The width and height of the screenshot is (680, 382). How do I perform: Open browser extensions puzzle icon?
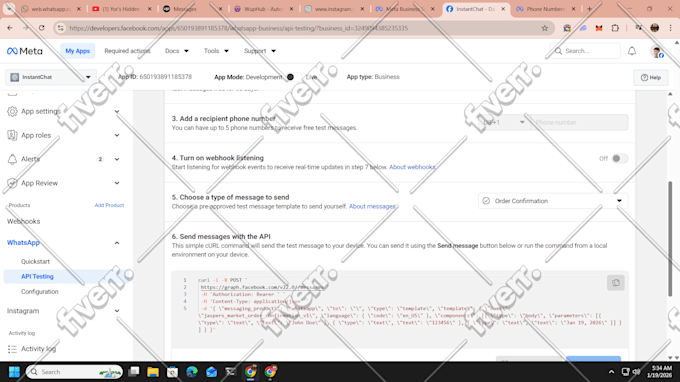(x=615, y=28)
